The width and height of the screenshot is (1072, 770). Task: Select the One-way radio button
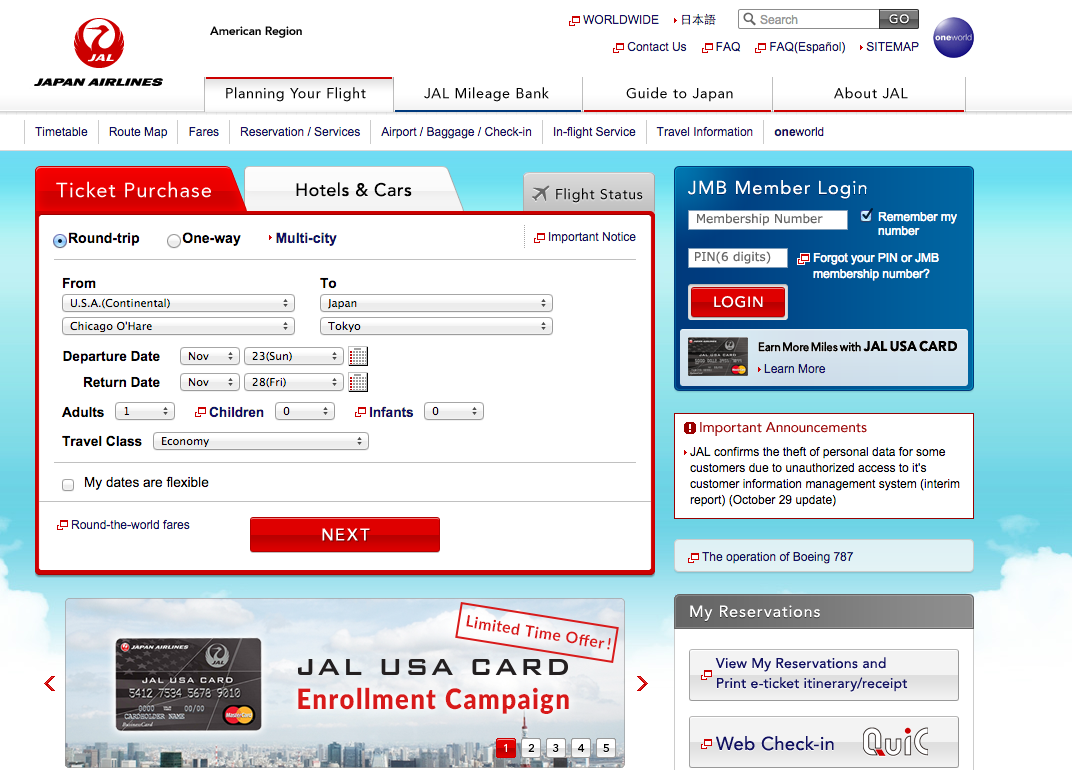pos(174,240)
